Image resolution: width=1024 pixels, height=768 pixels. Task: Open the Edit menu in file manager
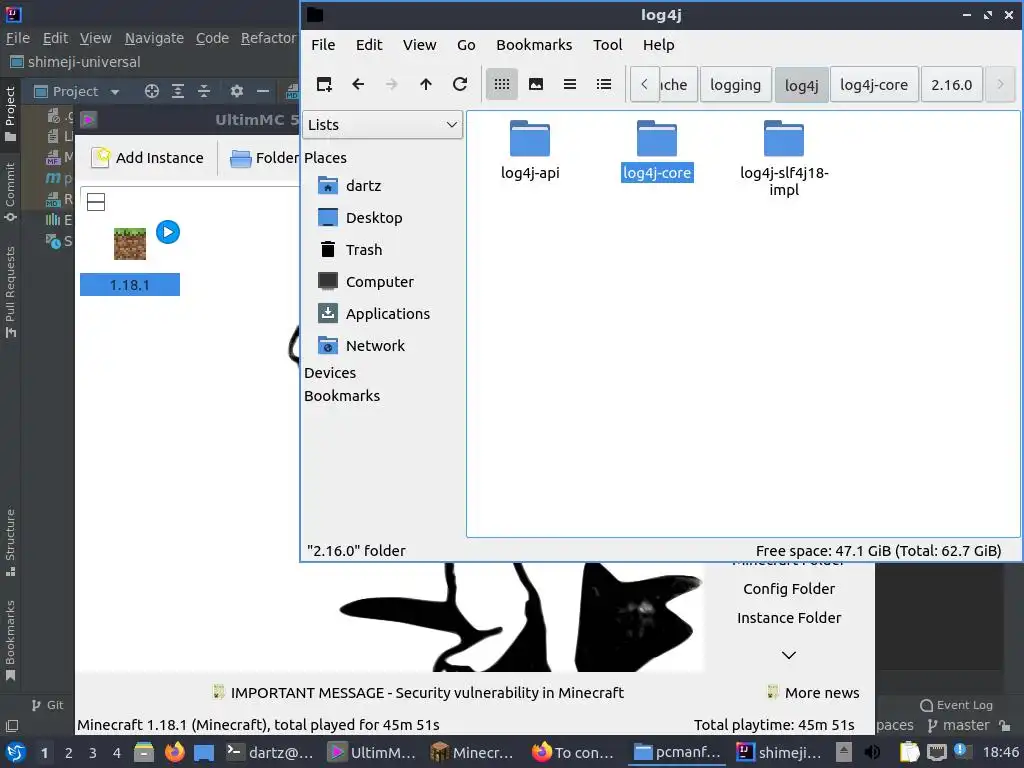coord(368,45)
